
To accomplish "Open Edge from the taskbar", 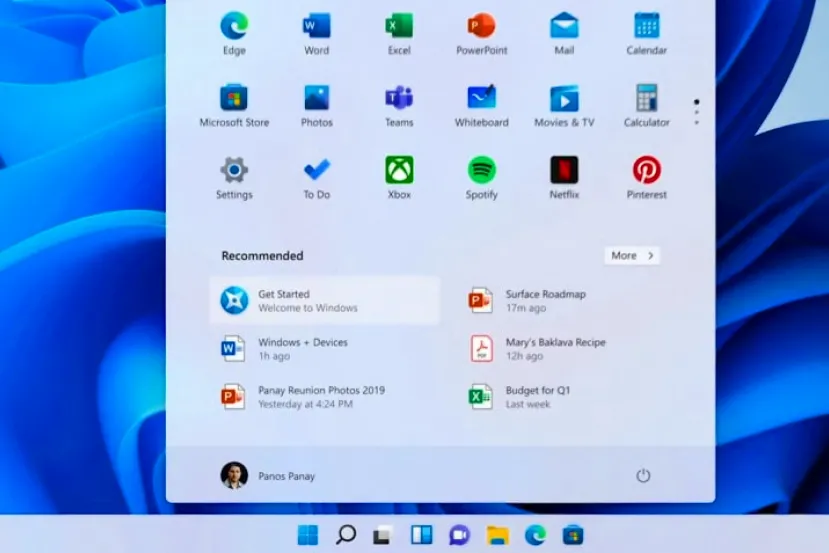I will click(x=536, y=535).
